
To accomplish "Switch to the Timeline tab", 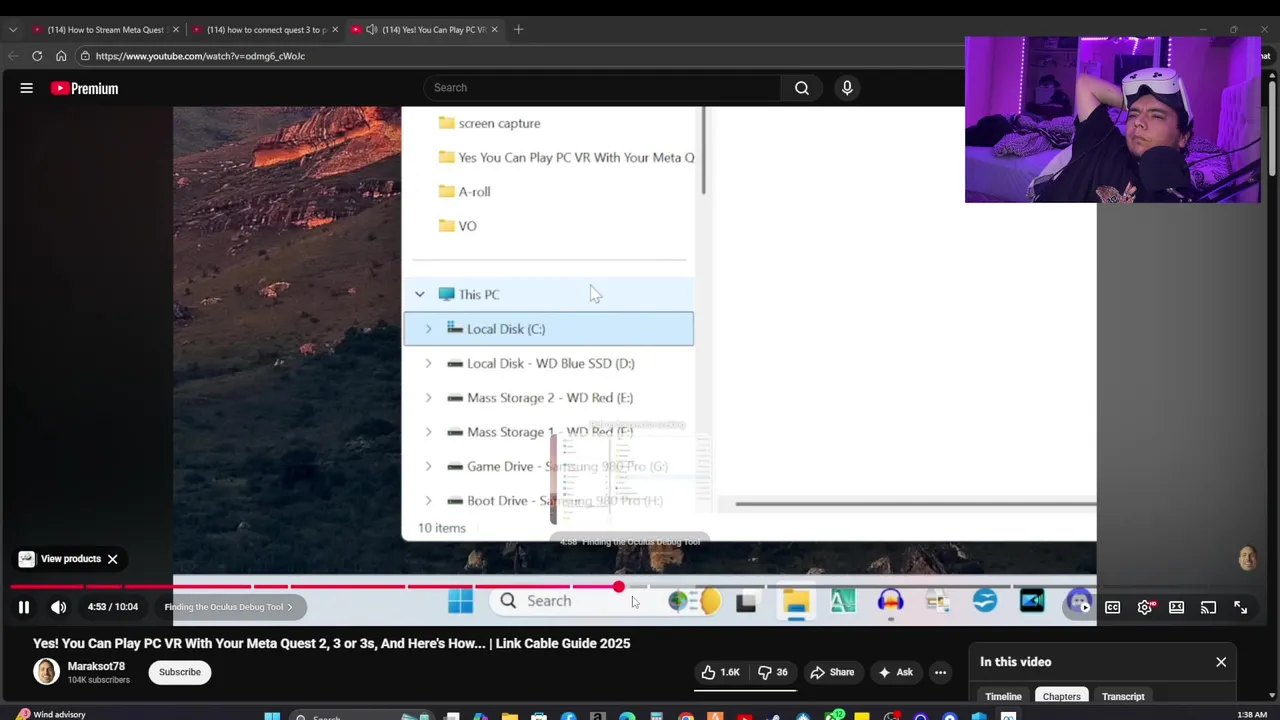I will [1003, 697].
